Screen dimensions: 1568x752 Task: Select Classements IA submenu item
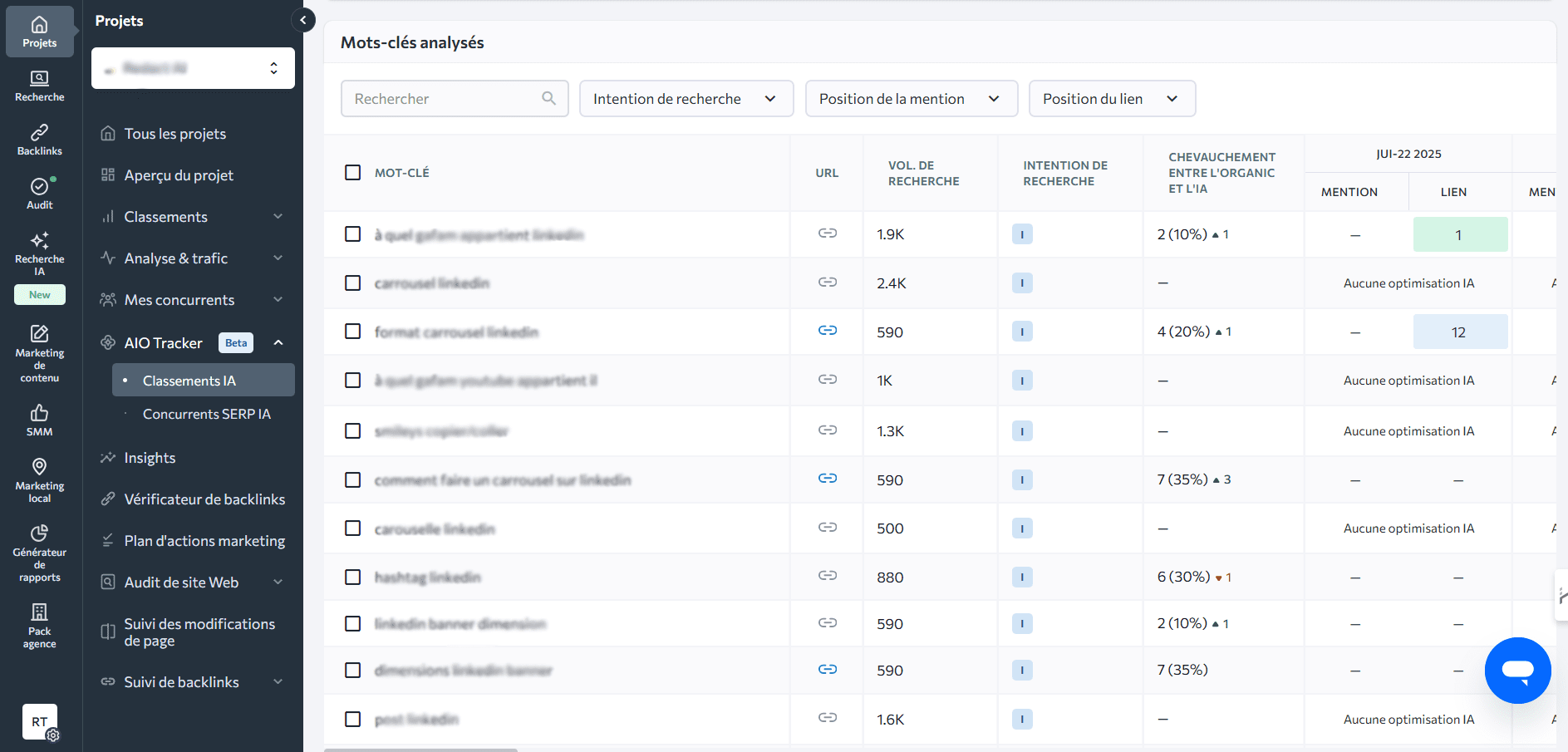click(204, 380)
